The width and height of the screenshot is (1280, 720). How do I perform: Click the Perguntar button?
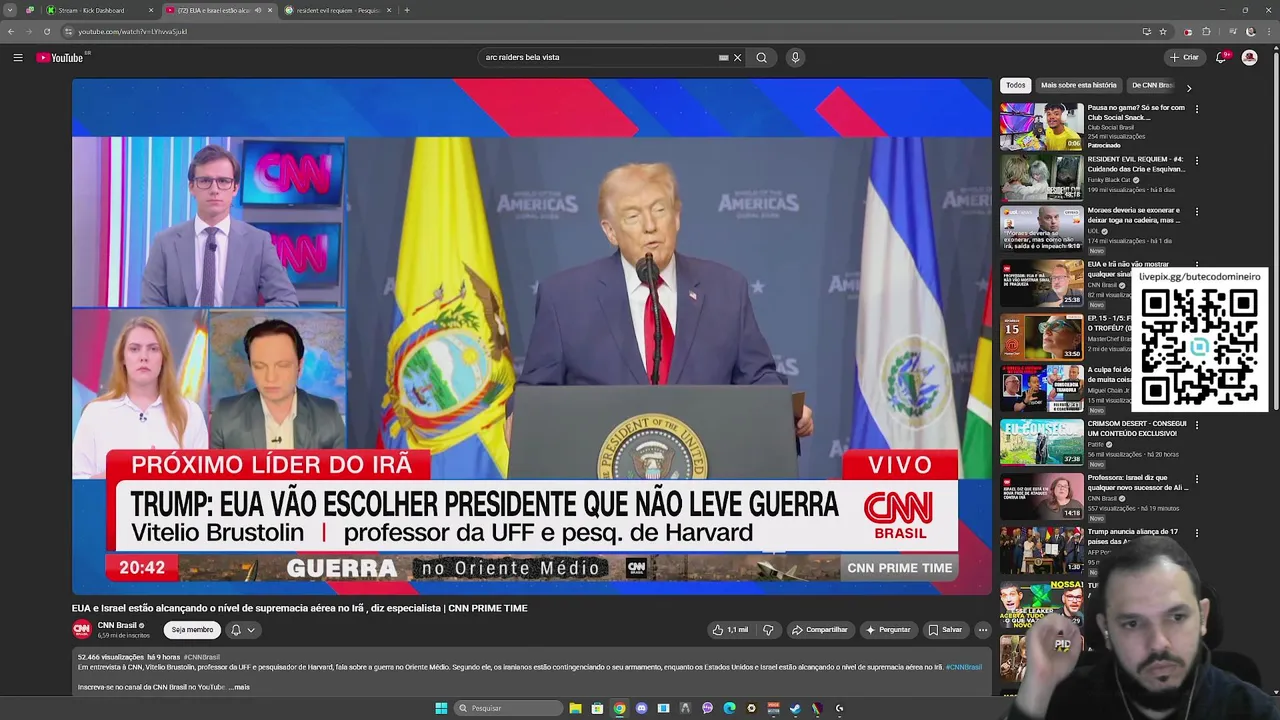coord(888,630)
